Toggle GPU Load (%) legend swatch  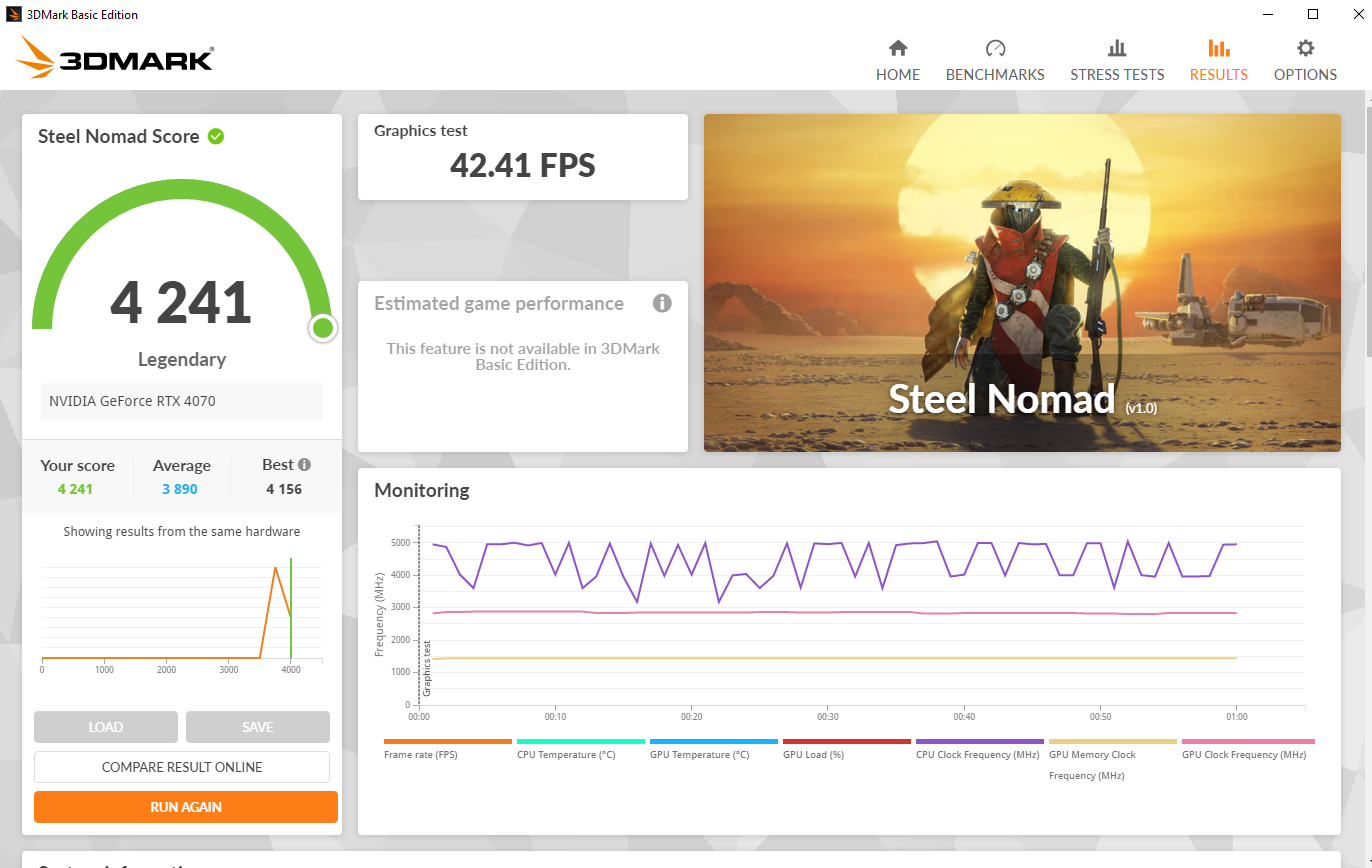pyautogui.click(x=846, y=742)
